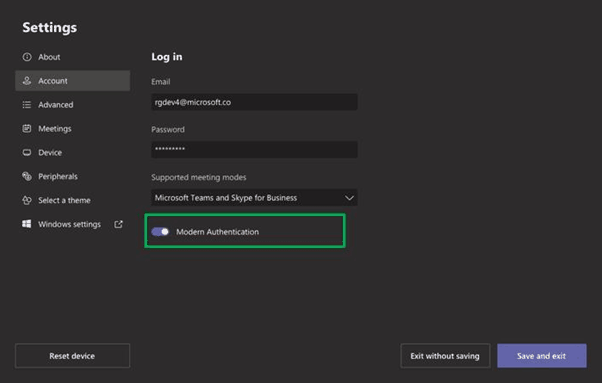Click Exit without saving
The image size is (602, 383).
tap(445, 356)
